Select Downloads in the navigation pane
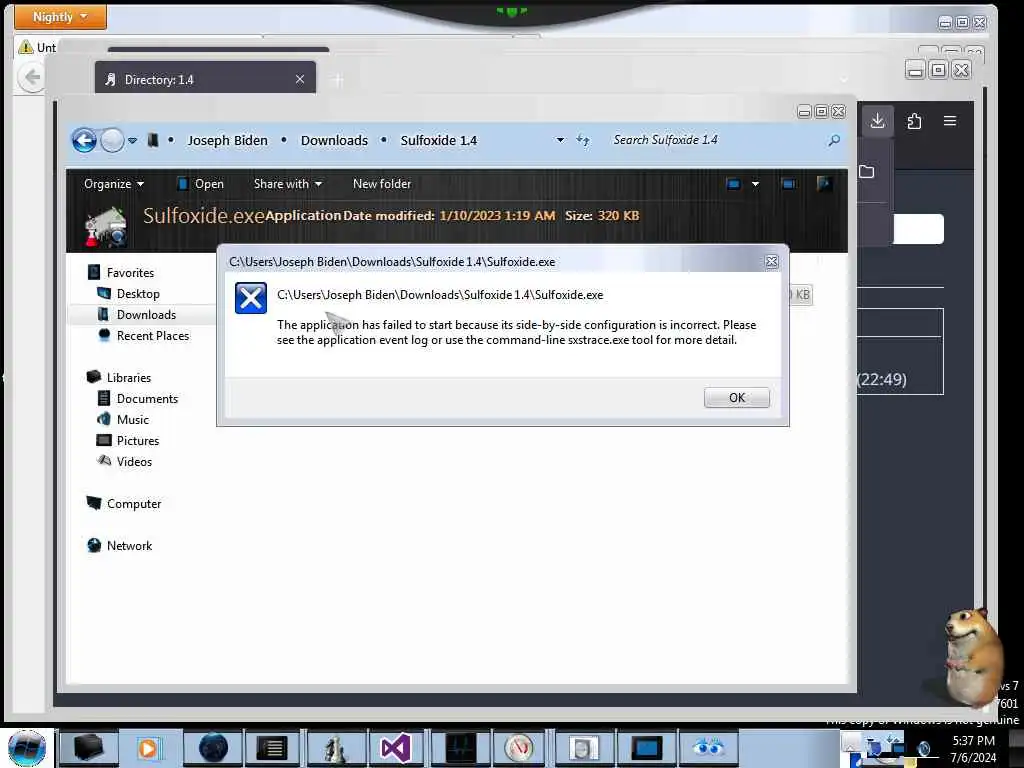The width and height of the screenshot is (1024, 768). 146,315
